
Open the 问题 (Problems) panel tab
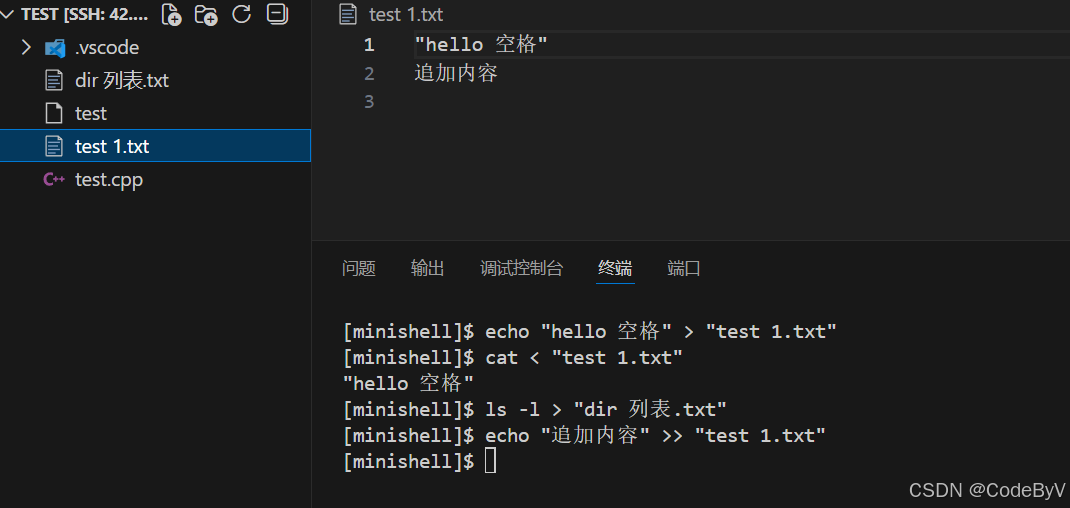click(359, 268)
